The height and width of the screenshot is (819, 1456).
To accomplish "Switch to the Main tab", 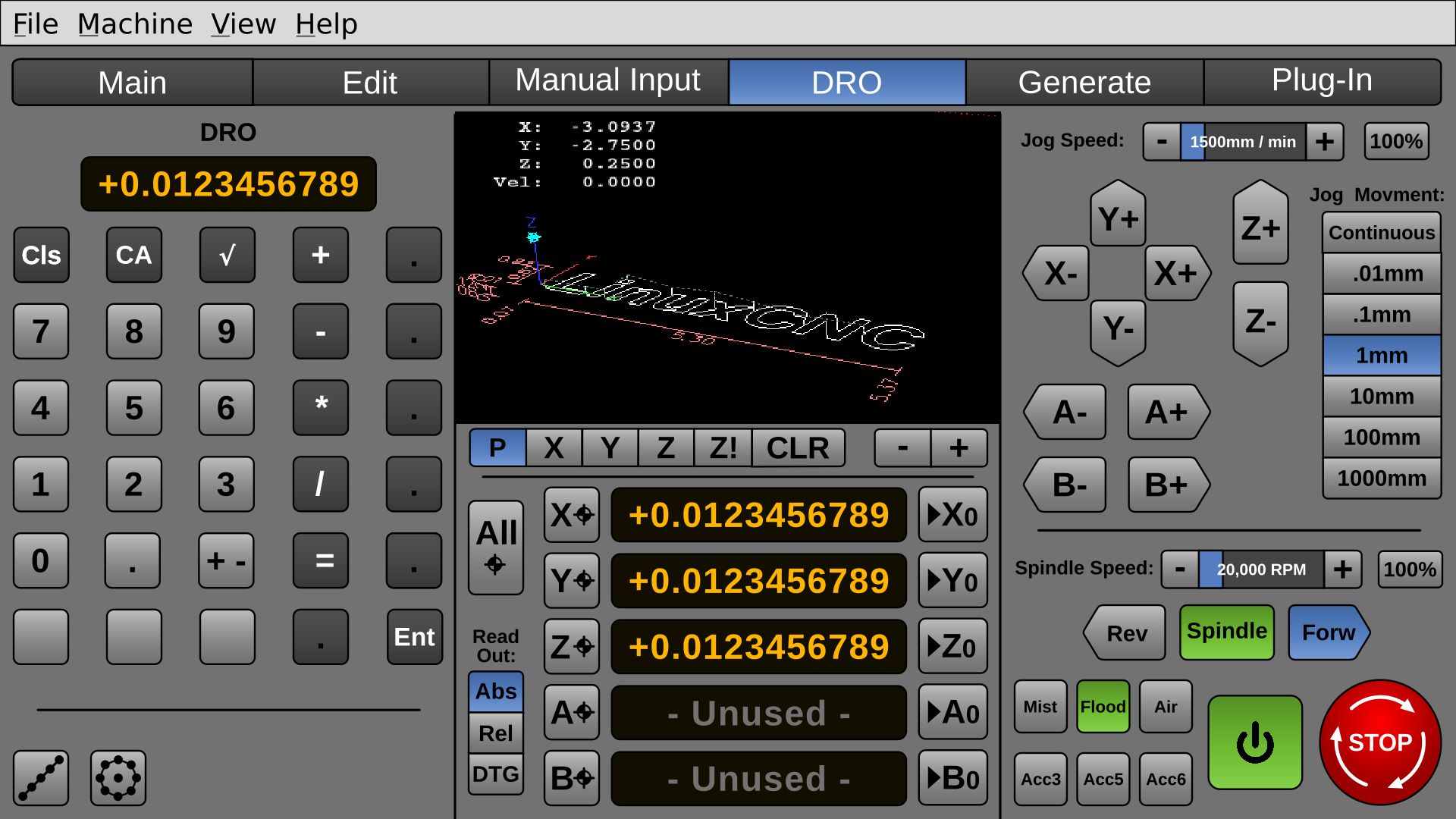I will 132,82.
